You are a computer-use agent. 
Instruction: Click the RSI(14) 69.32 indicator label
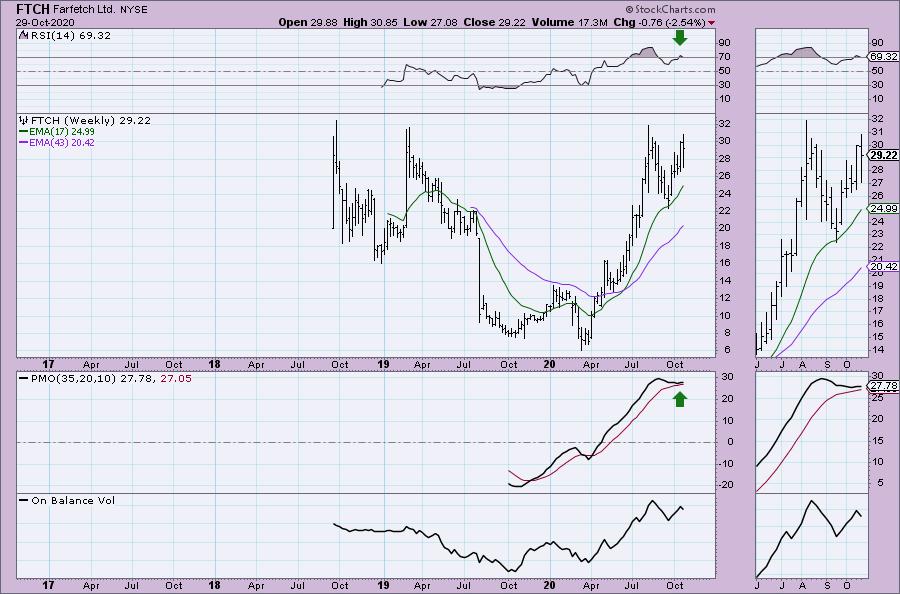pyautogui.click(x=70, y=36)
